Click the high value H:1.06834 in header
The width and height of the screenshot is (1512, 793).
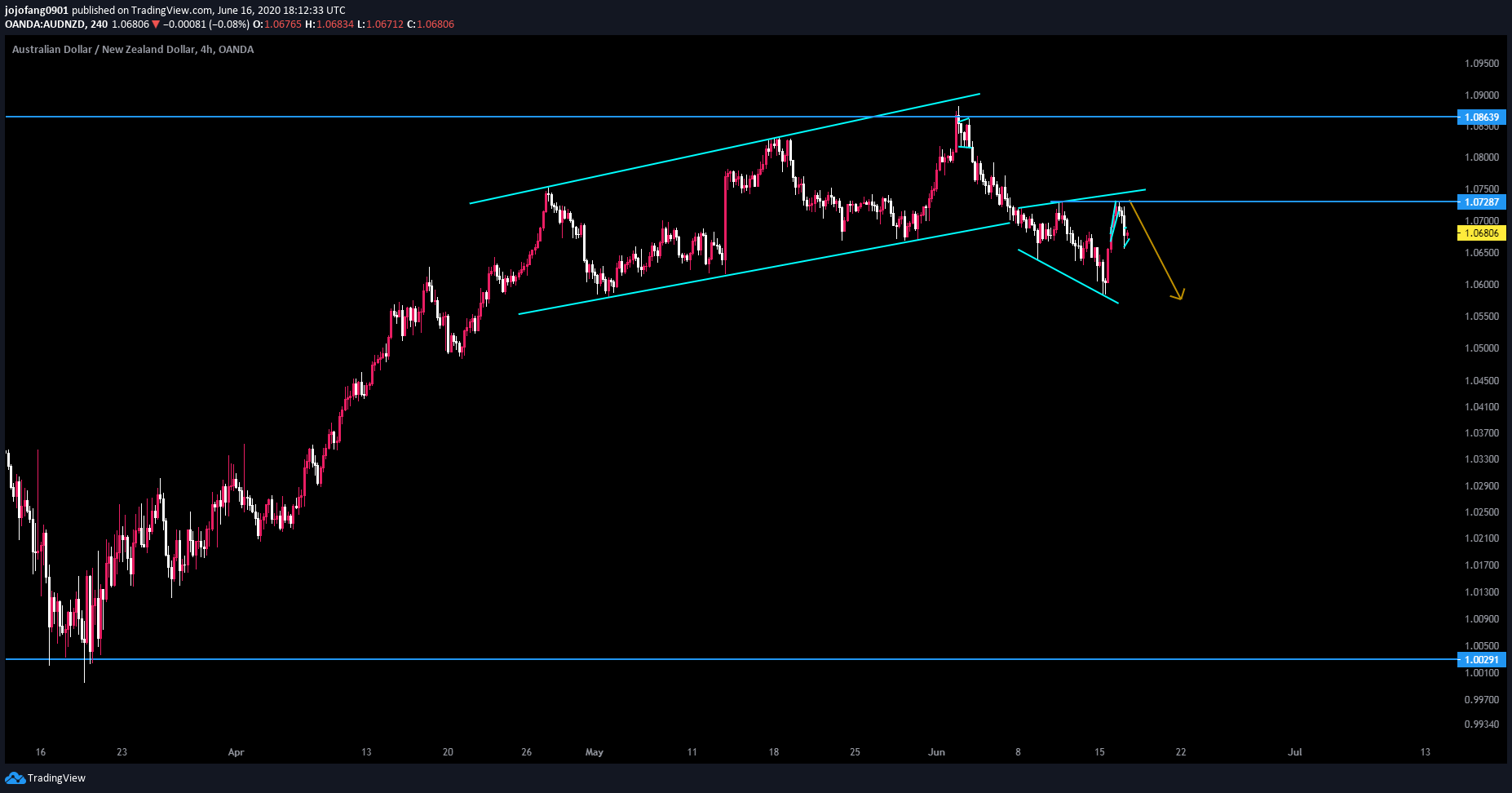point(329,24)
